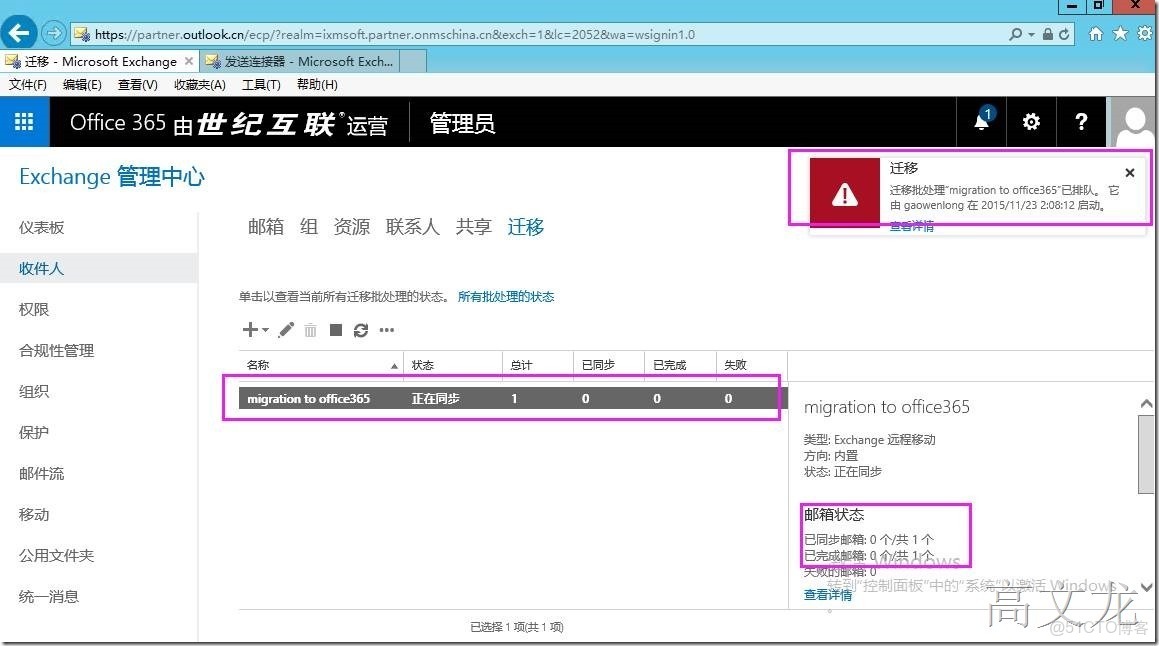Open the app launcher grid icon

[x=24, y=121]
